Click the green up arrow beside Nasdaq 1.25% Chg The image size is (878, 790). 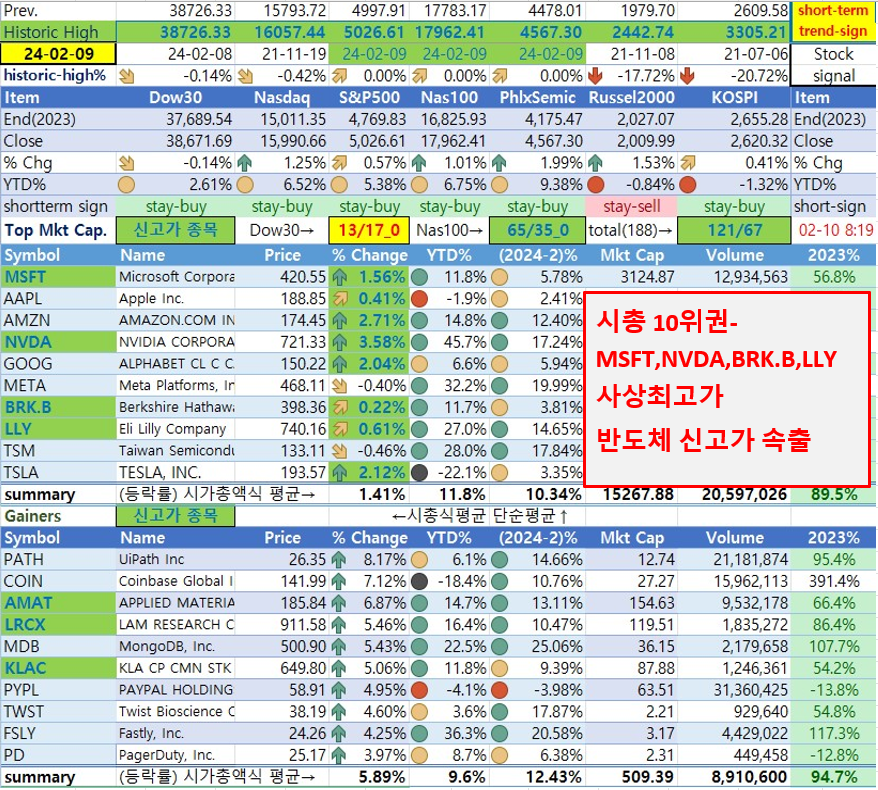pyautogui.click(x=245, y=163)
